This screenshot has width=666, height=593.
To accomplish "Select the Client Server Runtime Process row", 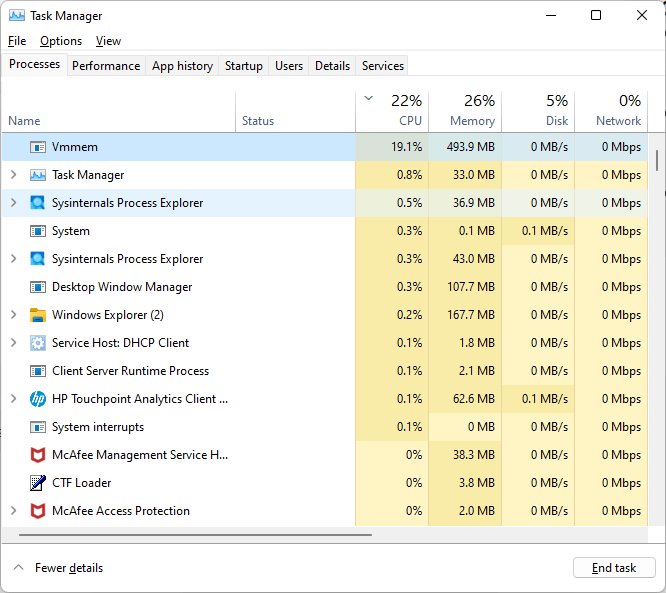I will coord(325,371).
